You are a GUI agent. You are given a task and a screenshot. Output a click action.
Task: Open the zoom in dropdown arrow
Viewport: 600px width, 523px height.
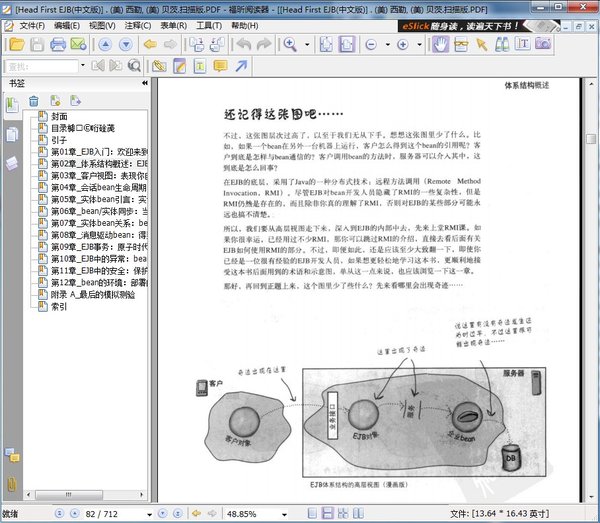click(419, 45)
